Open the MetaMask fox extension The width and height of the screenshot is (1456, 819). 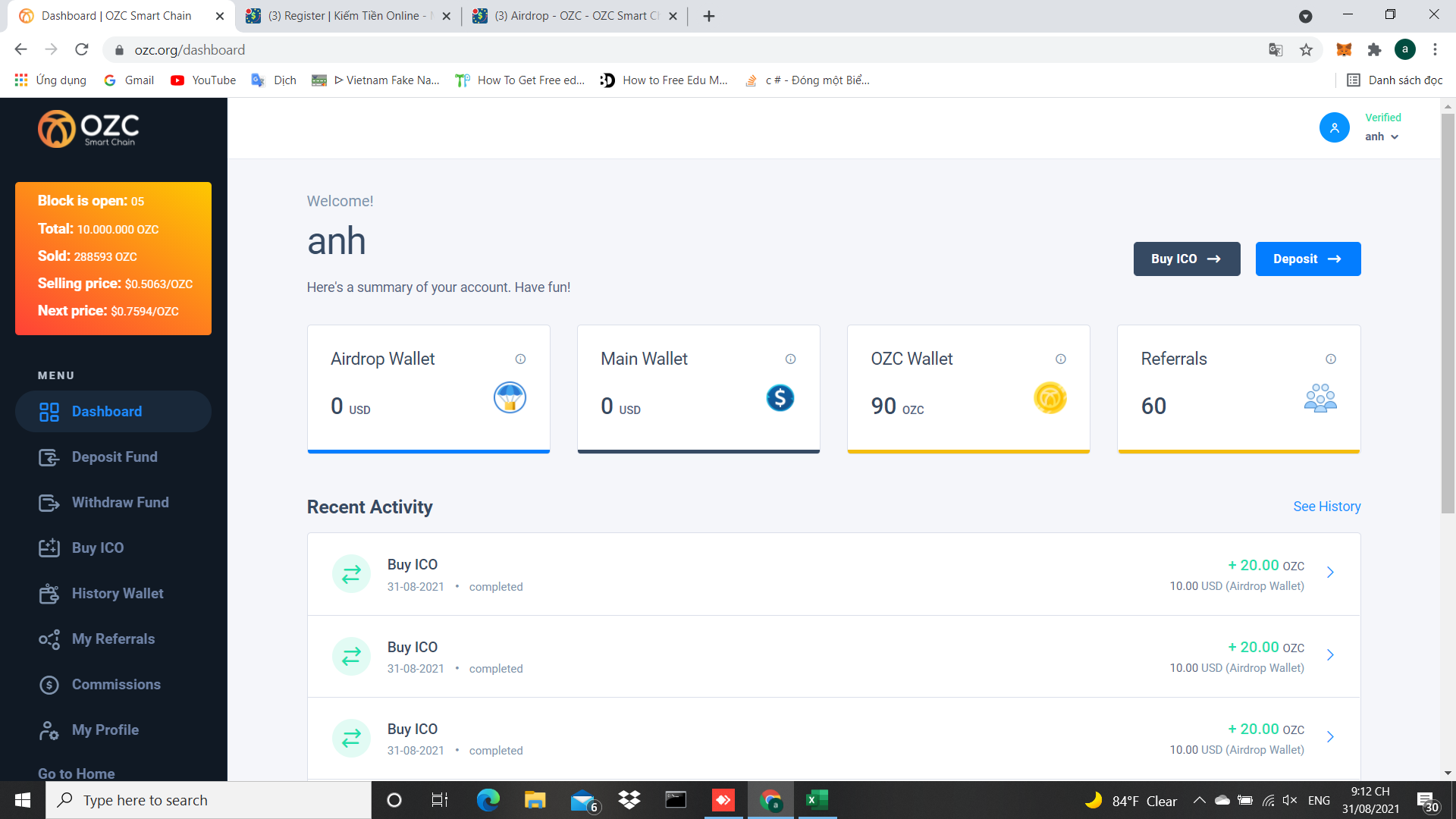point(1344,50)
